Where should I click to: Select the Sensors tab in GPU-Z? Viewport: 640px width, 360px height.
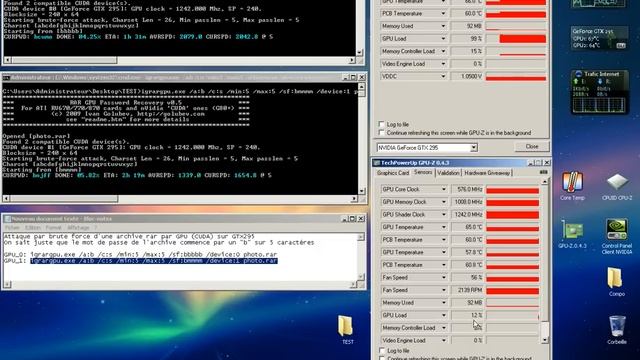coord(423,173)
